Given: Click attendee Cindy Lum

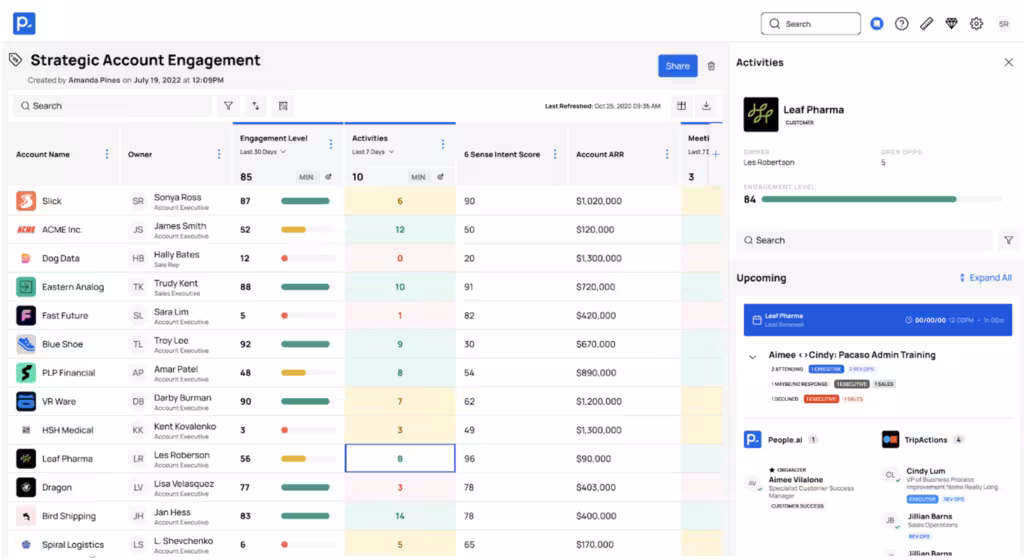Looking at the screenshot, I should (925, 471).
